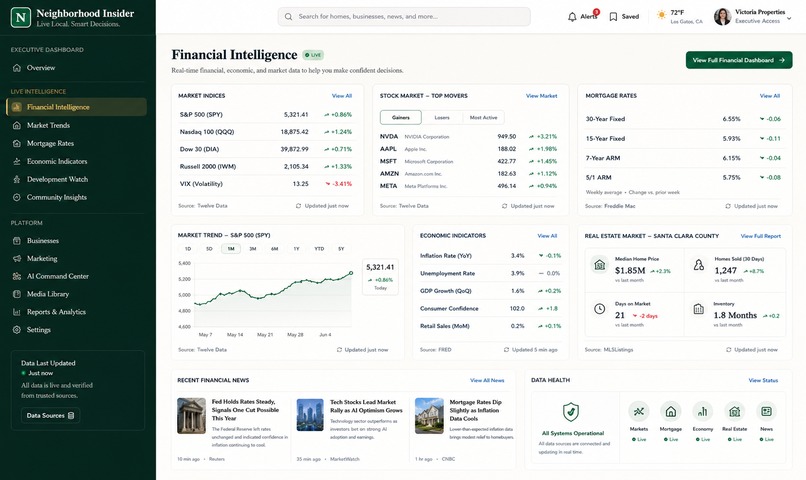Click the Data Sources button
The image size is (806, 480).
[x=50, y=415]
